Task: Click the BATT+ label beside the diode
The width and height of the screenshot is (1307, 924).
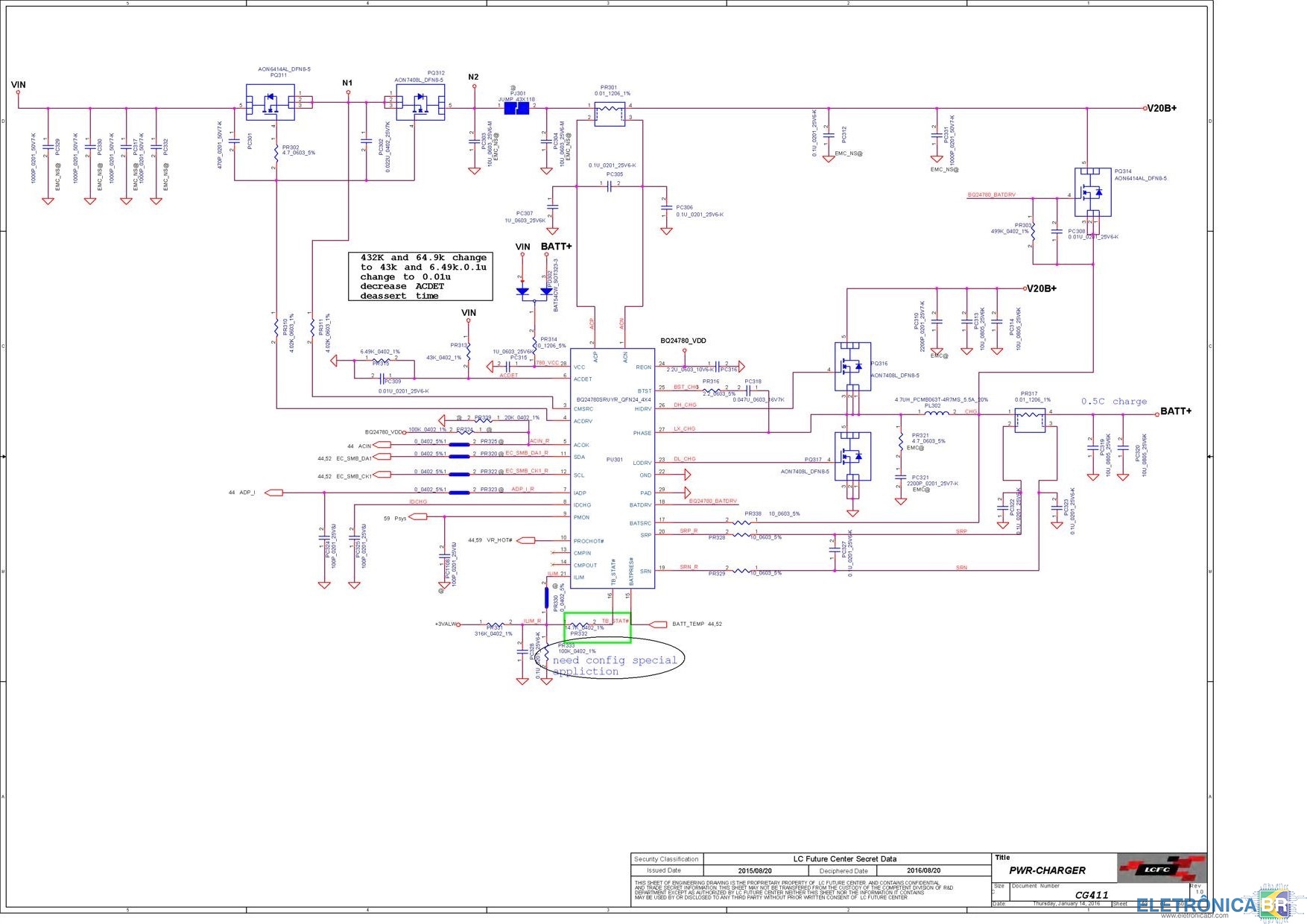Action: tap(556, 247)
